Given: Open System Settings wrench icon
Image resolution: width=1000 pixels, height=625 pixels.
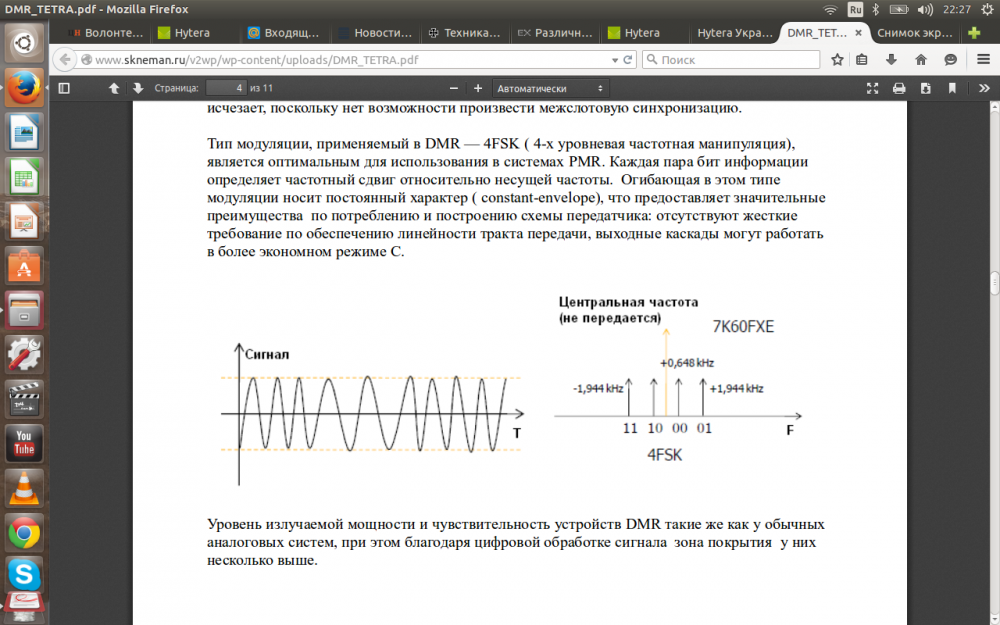Looking at the screenshot, I should (x=24, y=355).
